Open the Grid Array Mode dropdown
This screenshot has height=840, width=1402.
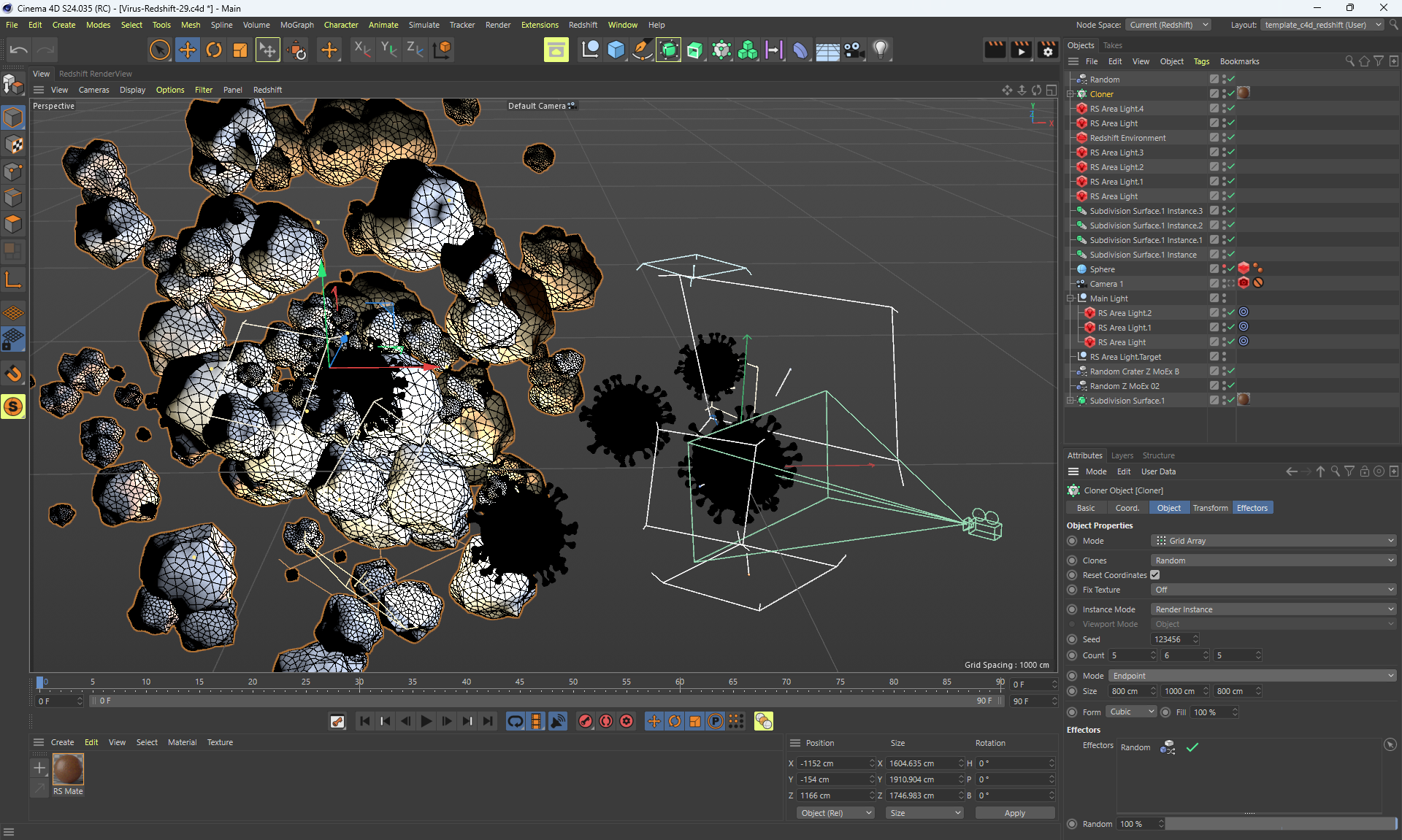[1273, 541]
